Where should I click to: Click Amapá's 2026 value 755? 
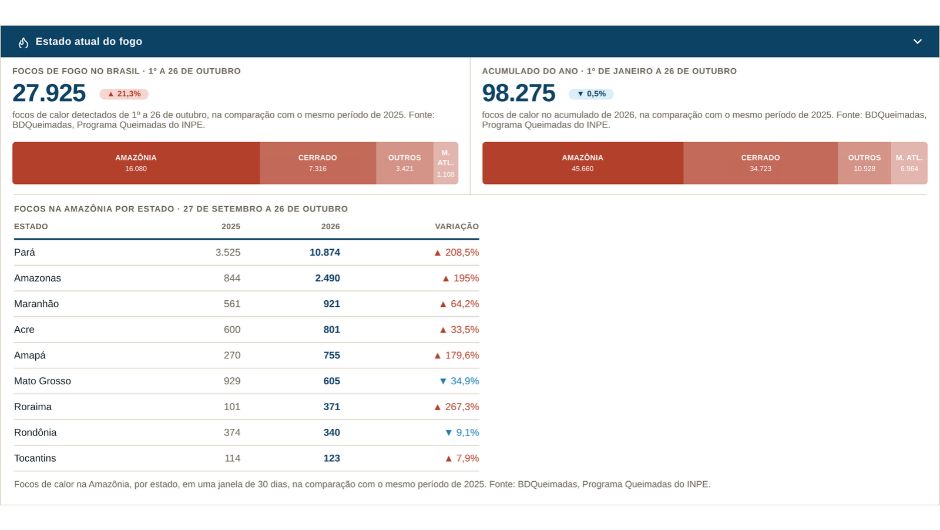pyautogui.click(x=332, y=356)
